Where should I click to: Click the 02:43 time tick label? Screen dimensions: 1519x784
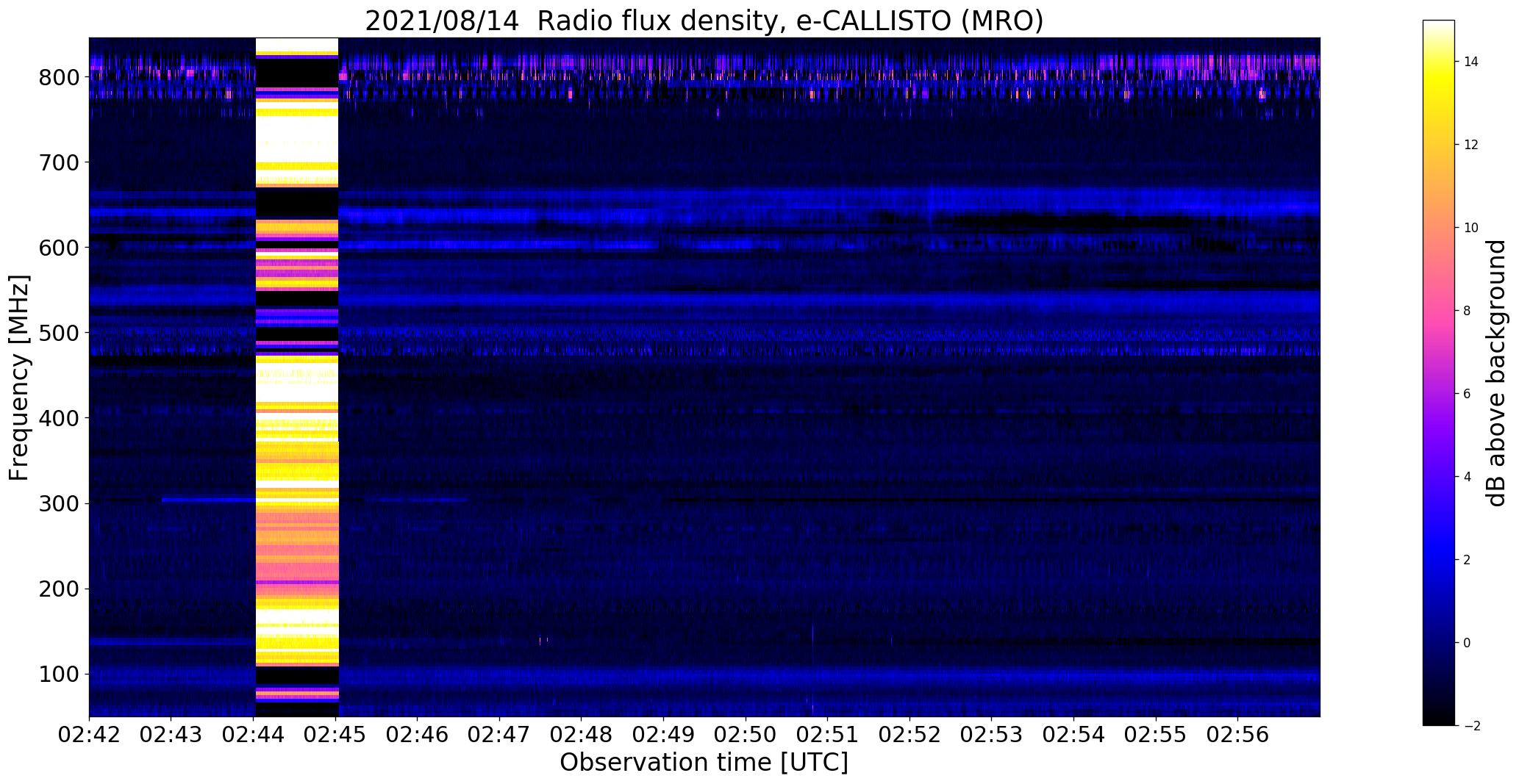(171, 735)
